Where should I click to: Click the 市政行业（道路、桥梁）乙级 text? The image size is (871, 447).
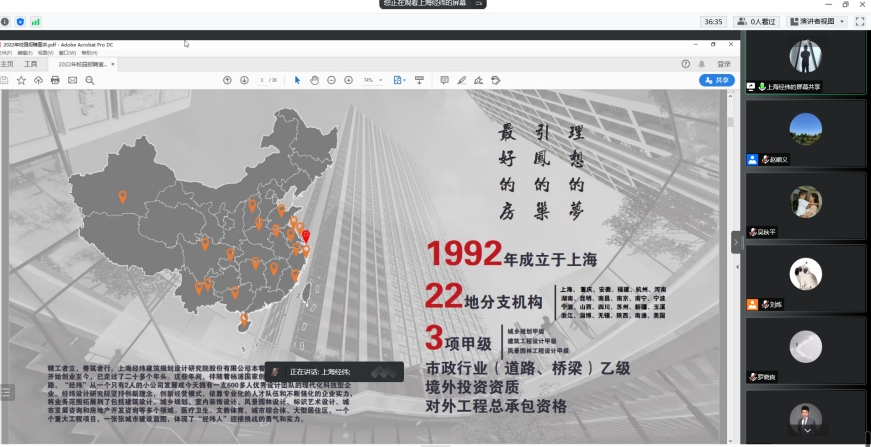pyautogui.click(x=528, y=368)
